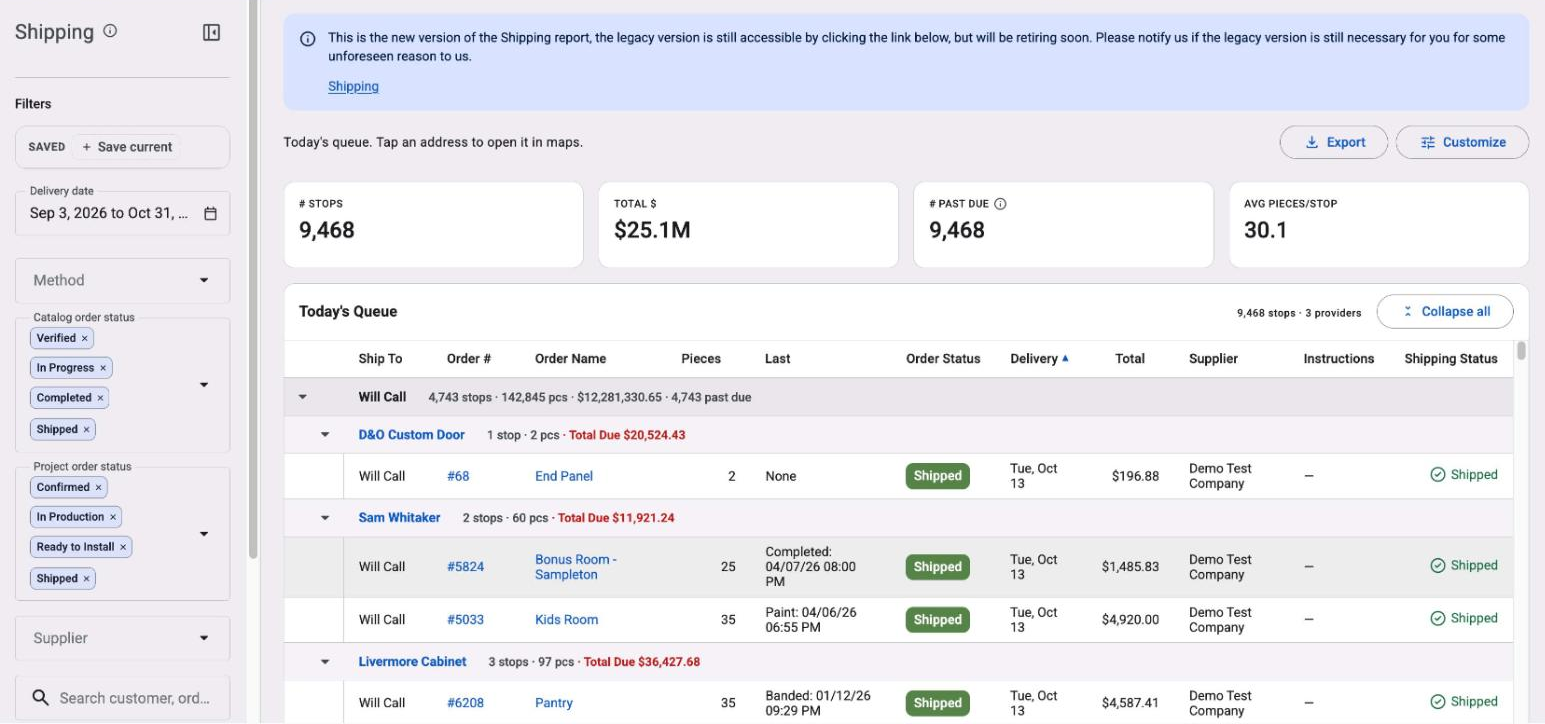
Task: Open the Kids Room order name link
Action: click(566, 620)
